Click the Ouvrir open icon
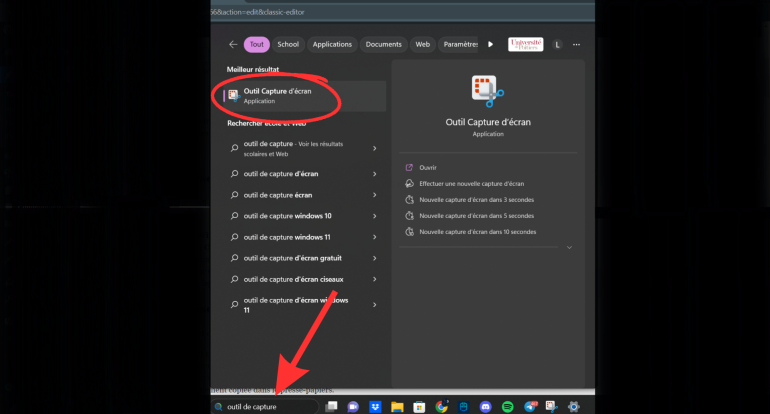 (x=409, y=167)
